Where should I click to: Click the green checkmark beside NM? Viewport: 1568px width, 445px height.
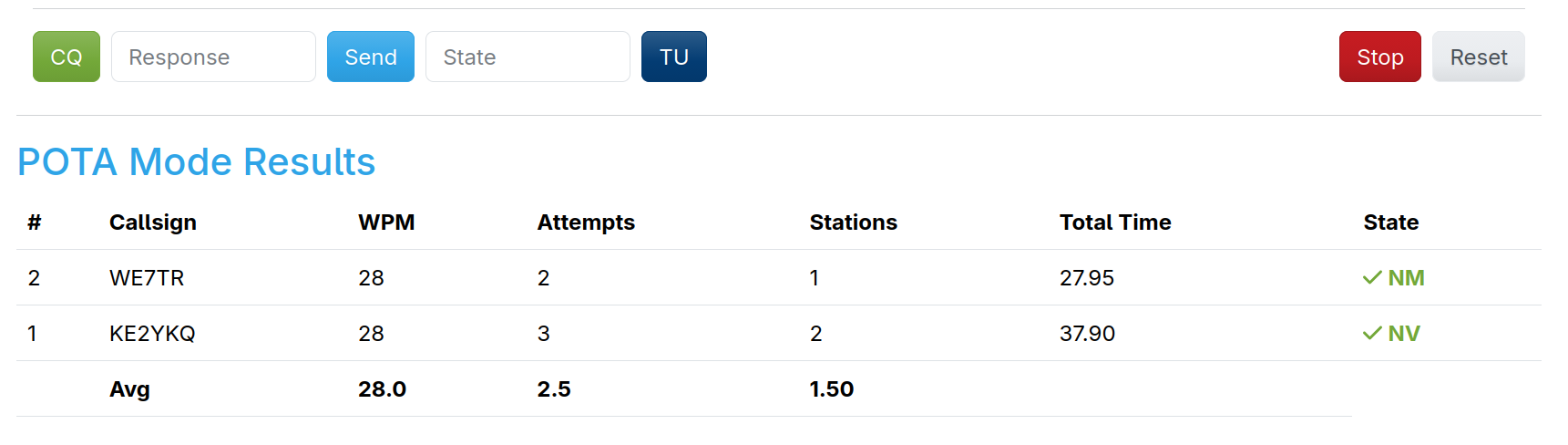pos(1372,278)
